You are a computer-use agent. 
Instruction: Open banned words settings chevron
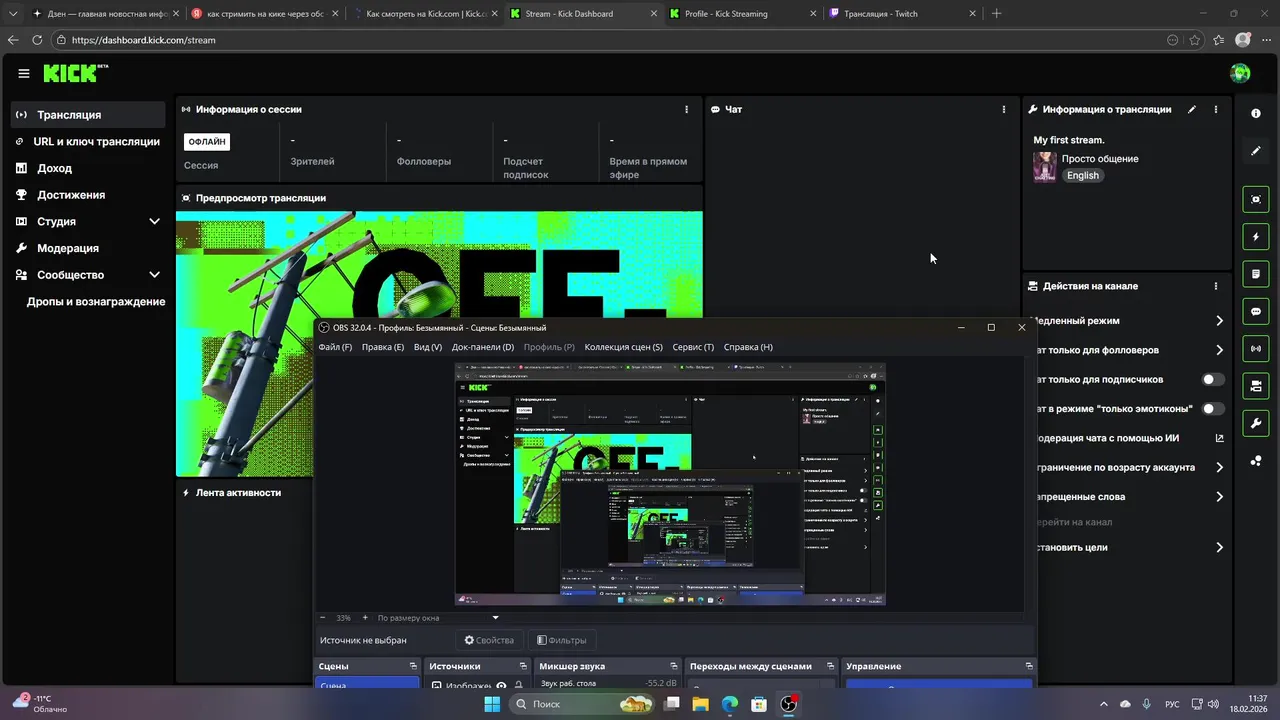pyautogui.click(x=1219, y=497)
